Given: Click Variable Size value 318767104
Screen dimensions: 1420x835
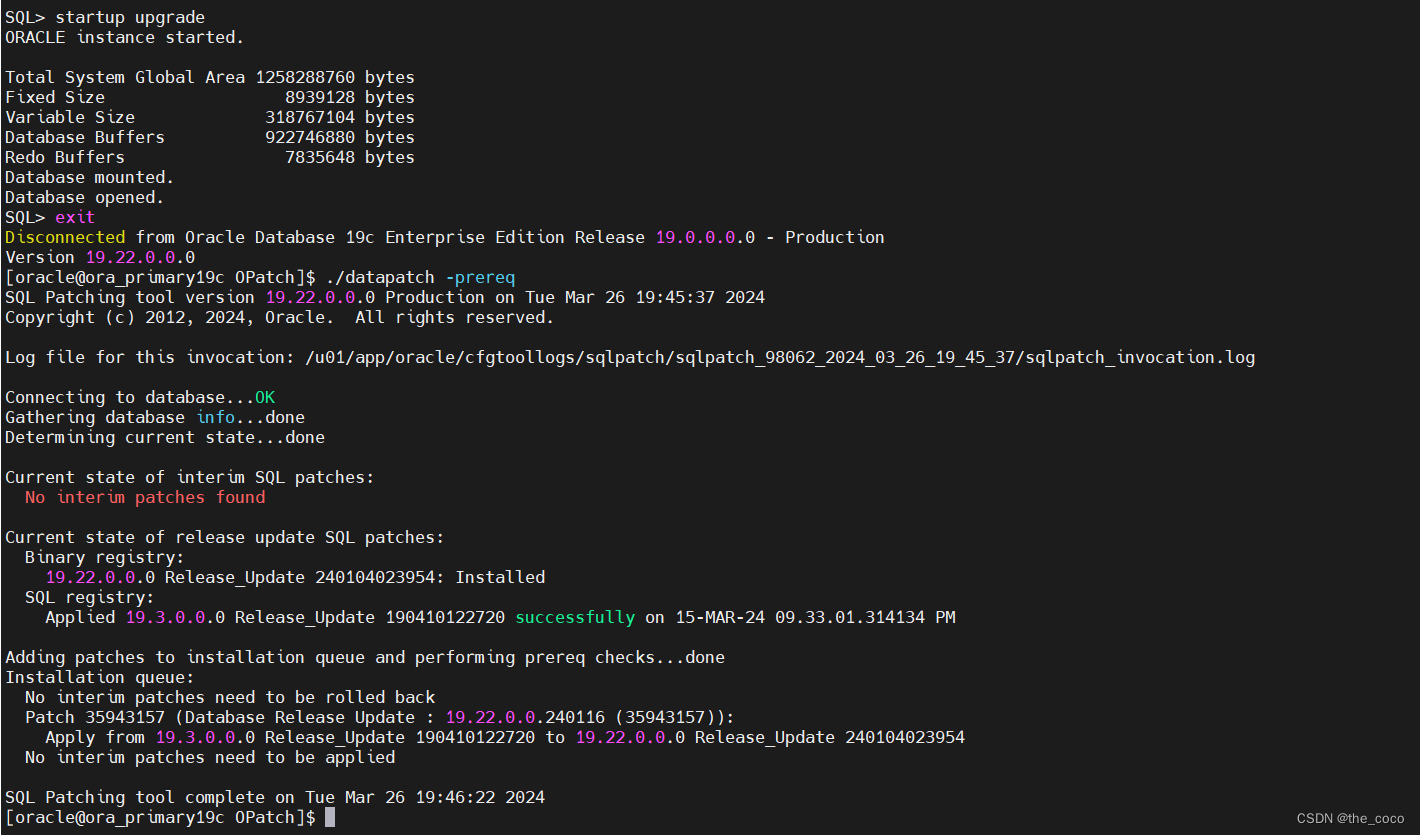Looking at the screenshot, I should pyautogui.click(x=310, y=117).
